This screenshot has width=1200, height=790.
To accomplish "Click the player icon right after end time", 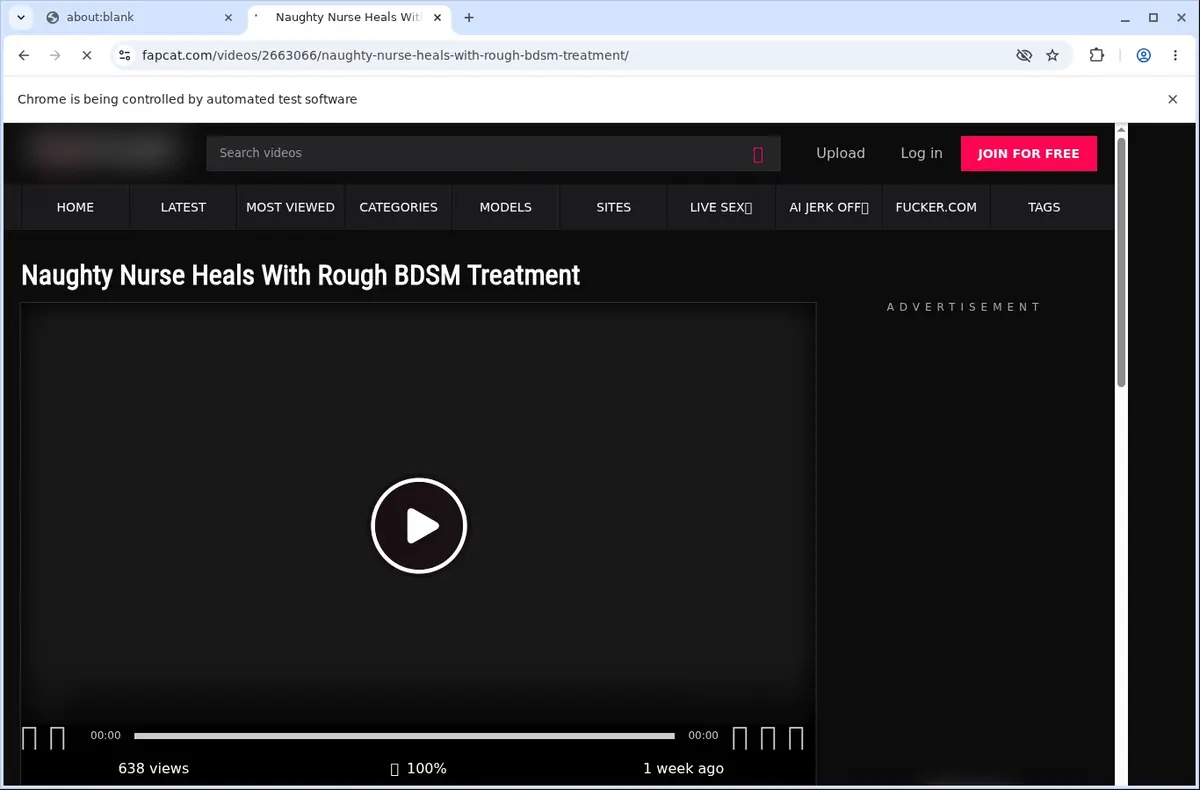I will coord(740,738).
